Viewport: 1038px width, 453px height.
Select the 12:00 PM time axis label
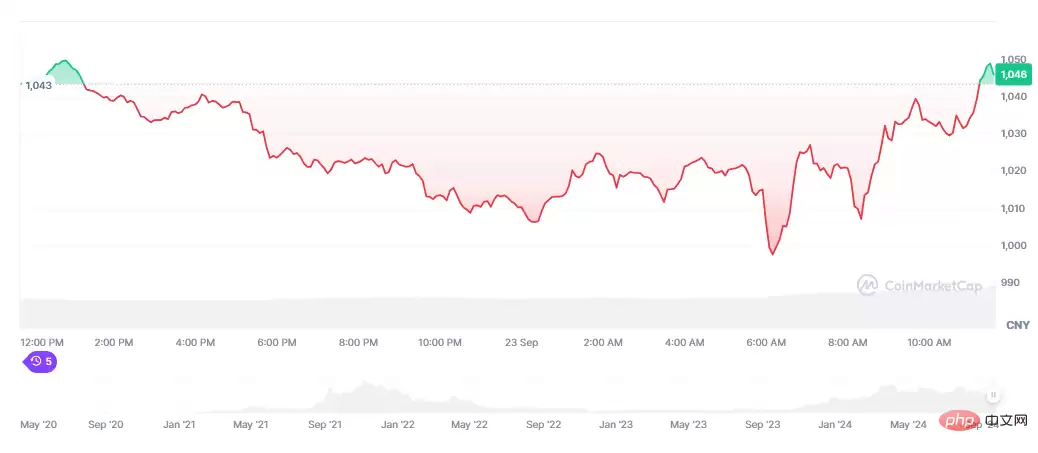(x=42, y=342)
